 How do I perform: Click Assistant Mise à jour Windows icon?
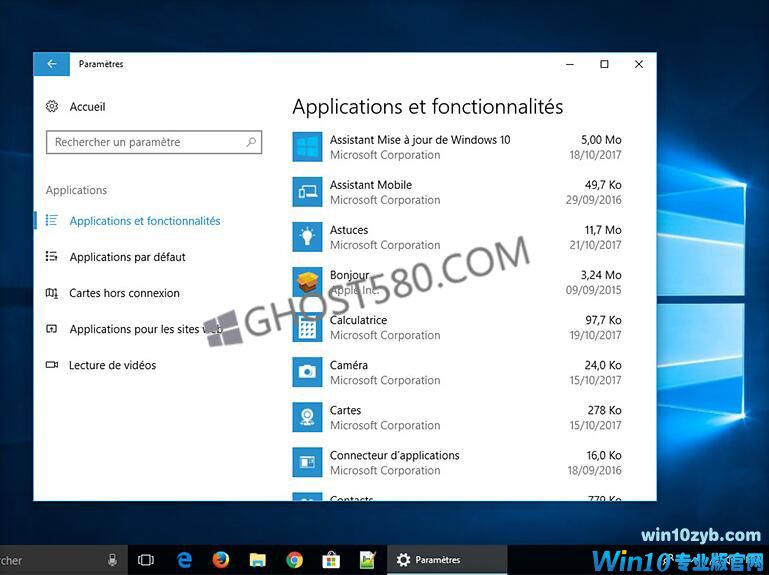pyautogui.click(x=308, y=147)
